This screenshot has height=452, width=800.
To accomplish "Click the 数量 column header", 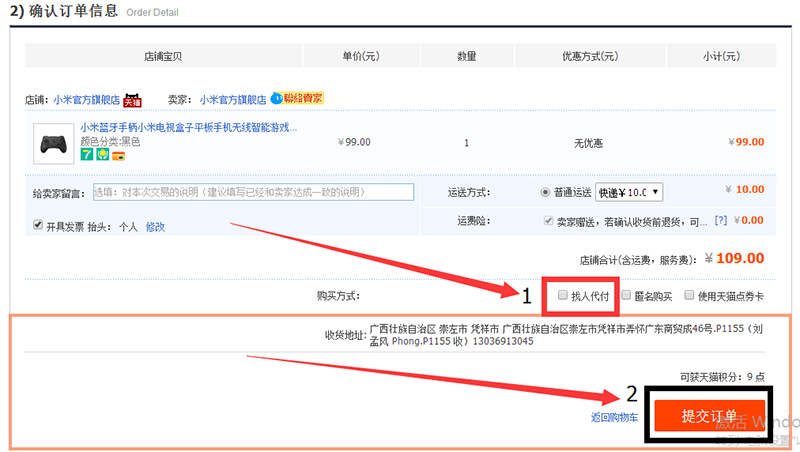I will [x=467, y=56].
